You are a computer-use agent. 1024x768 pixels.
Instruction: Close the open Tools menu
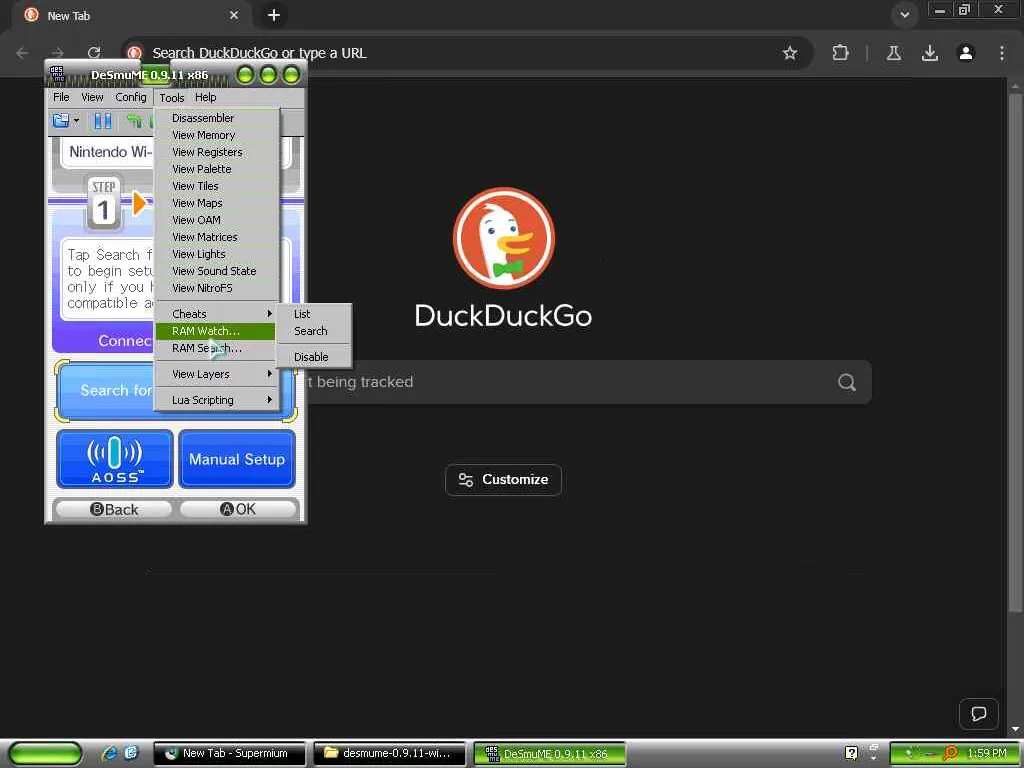point(172,98)
